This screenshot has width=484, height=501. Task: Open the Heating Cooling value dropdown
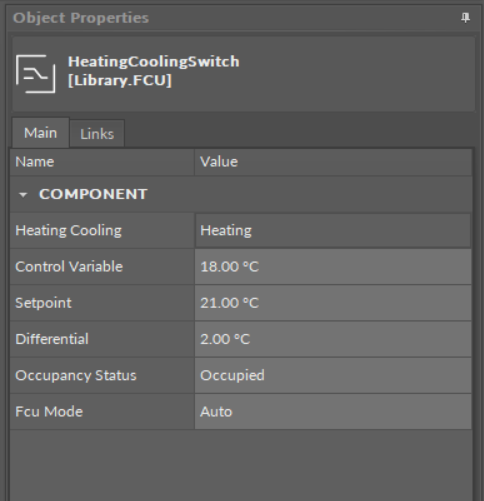[x=333, y=231]
